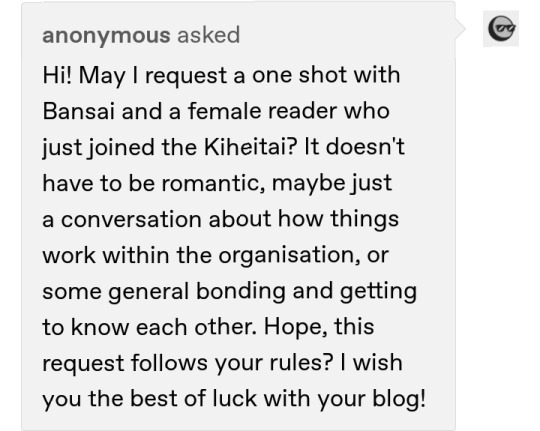Click the word 'blog!' at the end
Viewport: 540px width, 431px height.
399,399
